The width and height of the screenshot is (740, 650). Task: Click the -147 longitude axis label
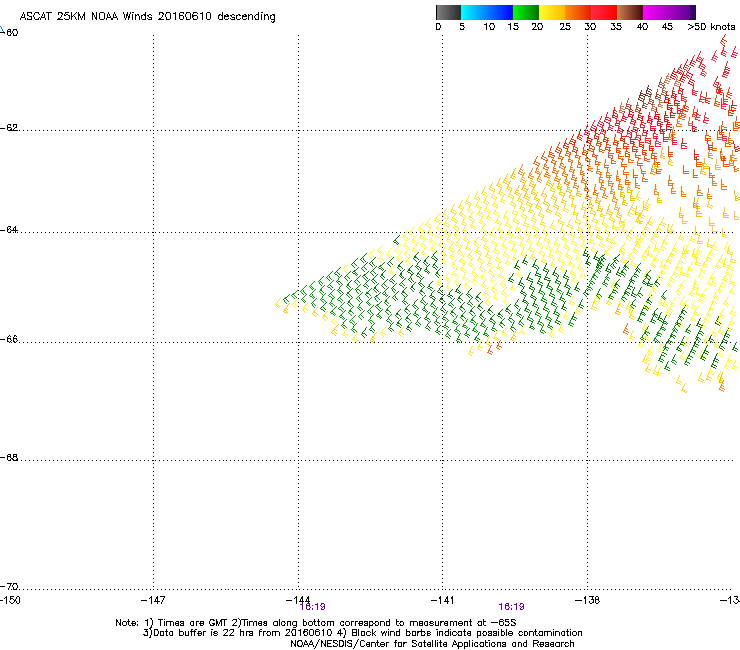(x=153, y=600)
